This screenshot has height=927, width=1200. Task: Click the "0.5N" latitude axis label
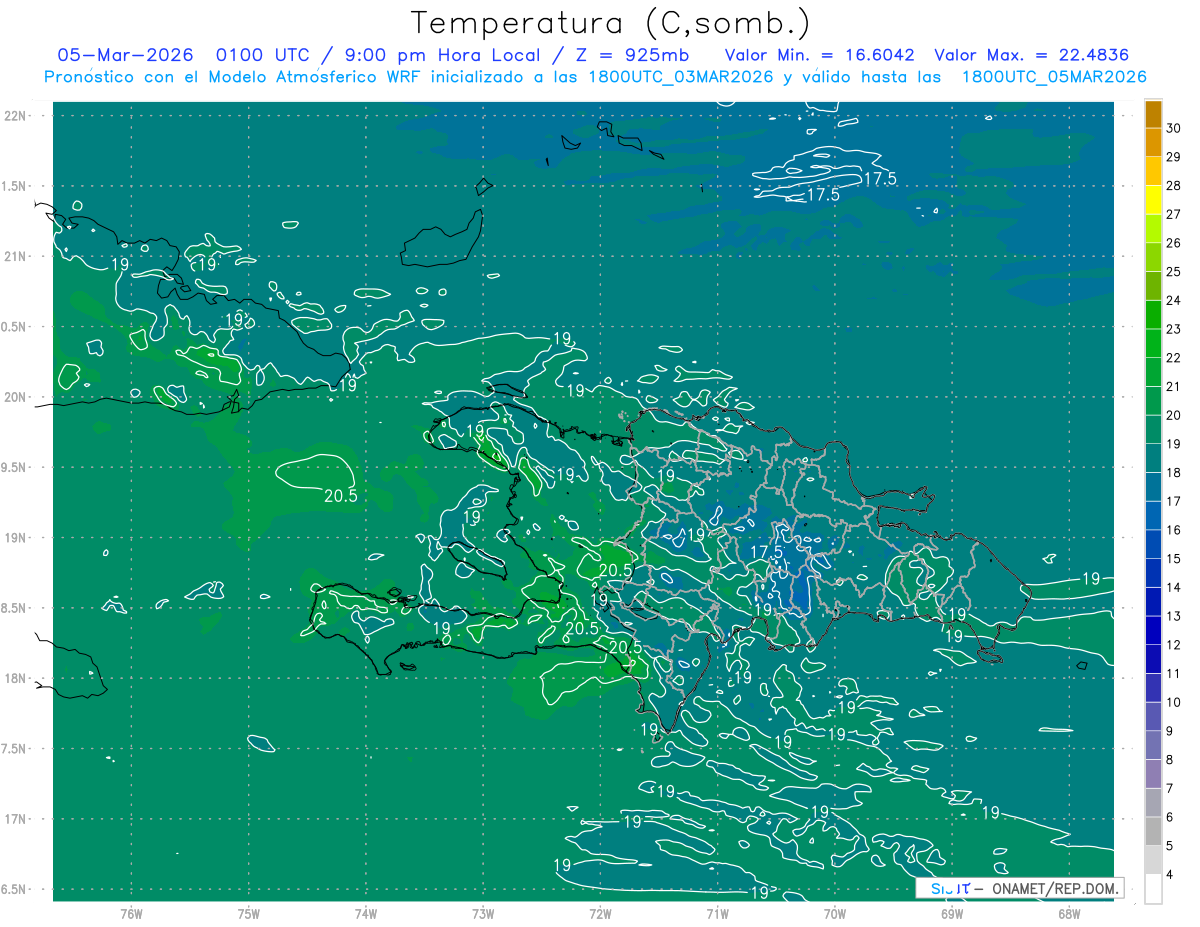14,327
